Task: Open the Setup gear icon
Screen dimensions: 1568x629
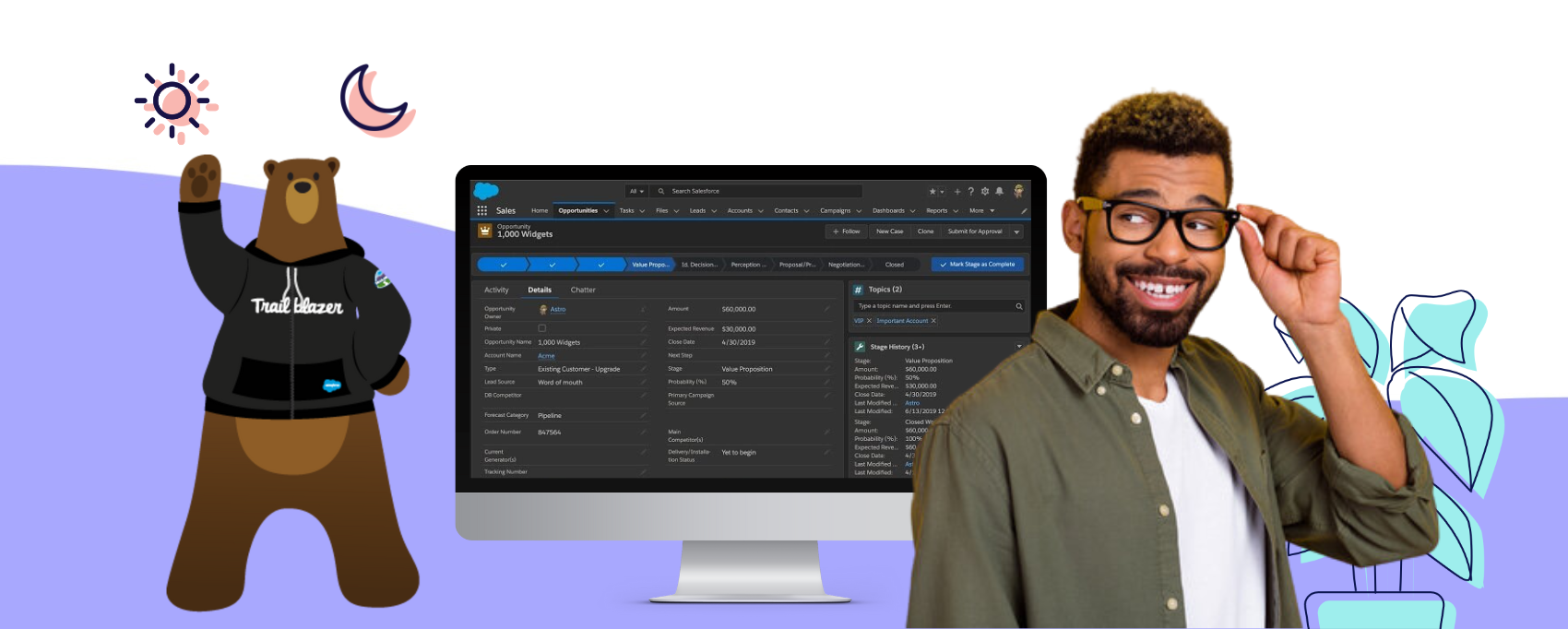Action: (985, 192)
